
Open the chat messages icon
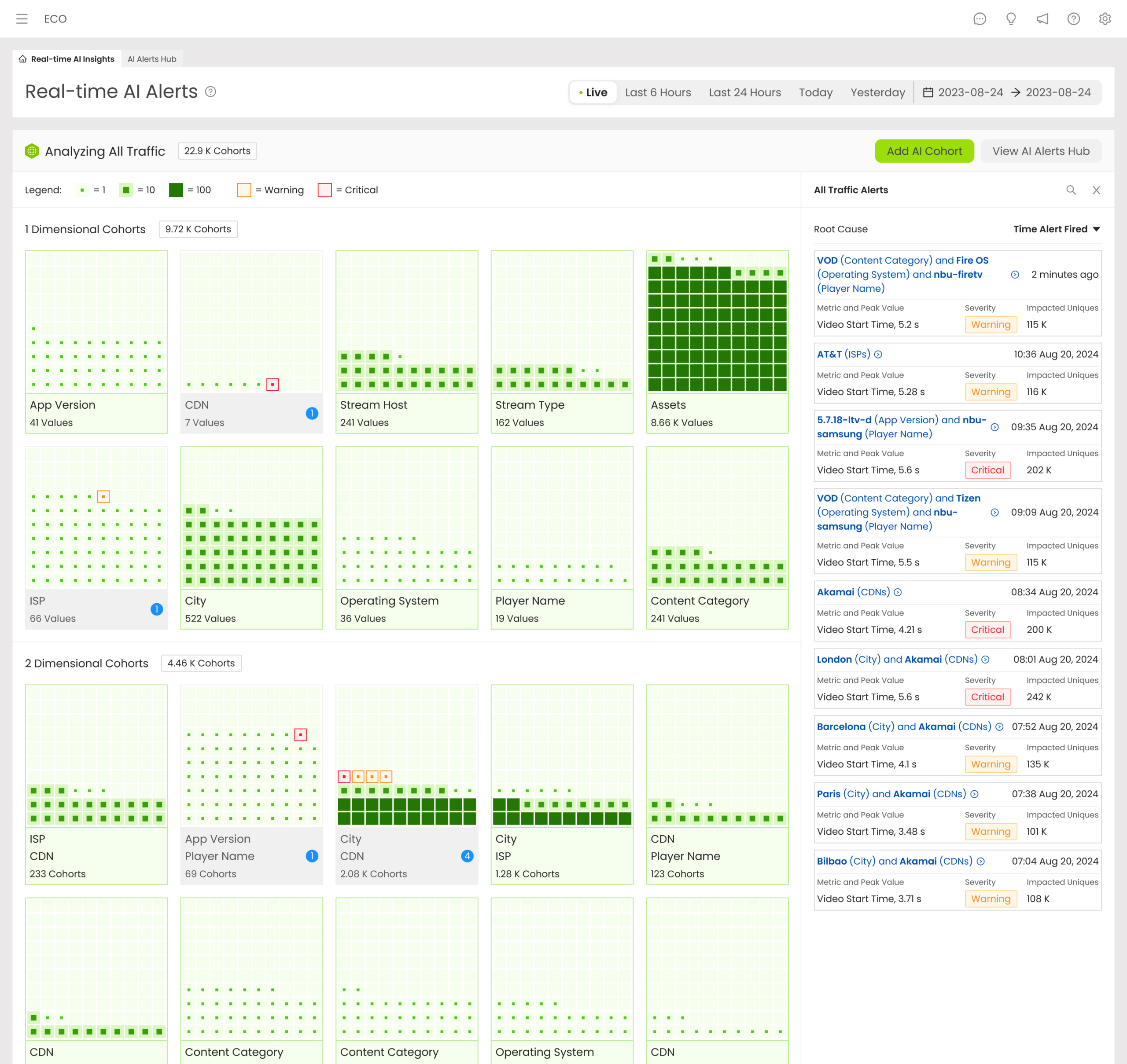(980, 19)
